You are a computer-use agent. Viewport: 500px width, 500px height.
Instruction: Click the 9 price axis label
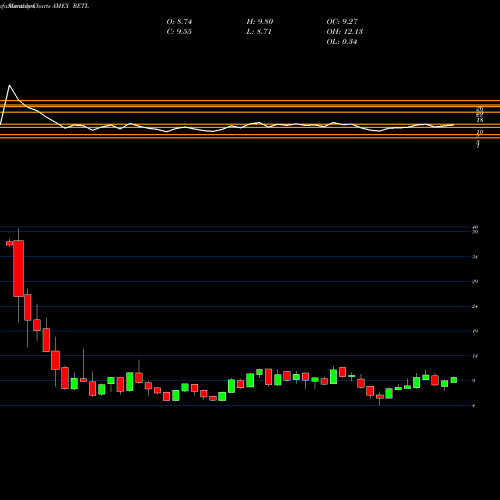point(474,381)
